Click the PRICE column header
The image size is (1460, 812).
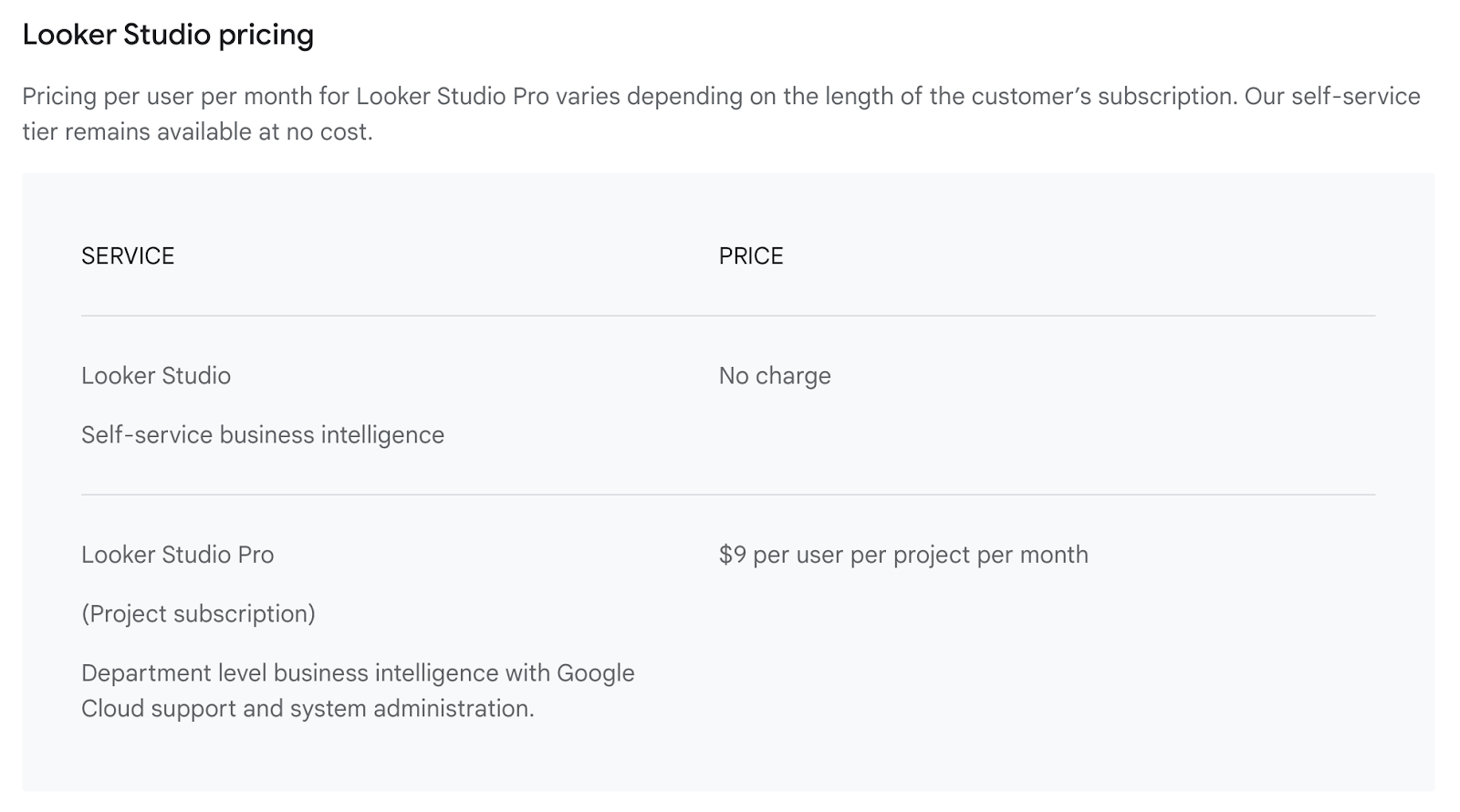coord(751,255)
